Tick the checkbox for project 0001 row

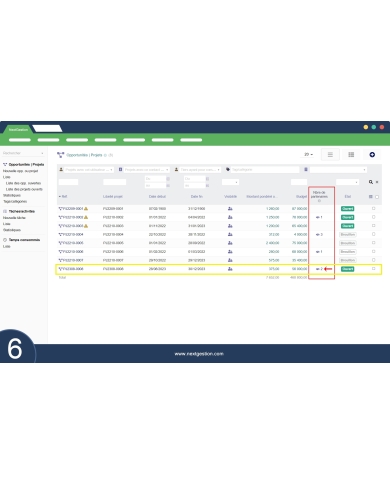click(373, 208)
